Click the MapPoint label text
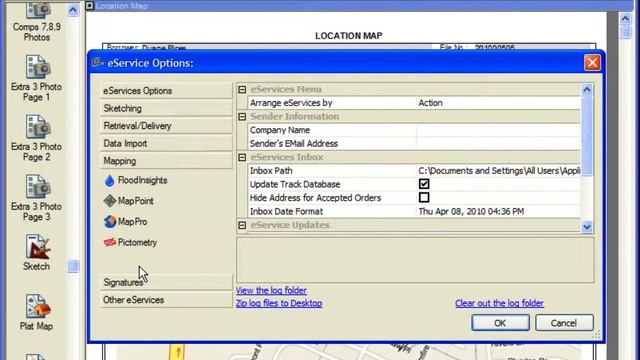The image size is (640, 360). pyautogui.click(x=136, y=201)
